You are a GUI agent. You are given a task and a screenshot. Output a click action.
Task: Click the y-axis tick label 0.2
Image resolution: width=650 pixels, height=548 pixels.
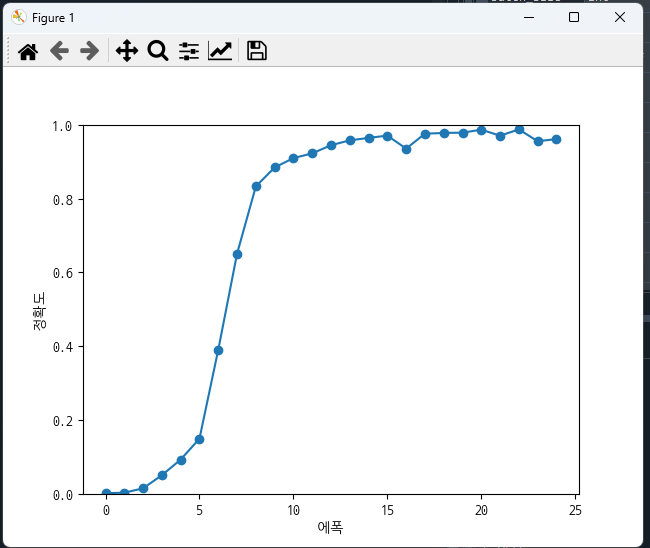62,421
